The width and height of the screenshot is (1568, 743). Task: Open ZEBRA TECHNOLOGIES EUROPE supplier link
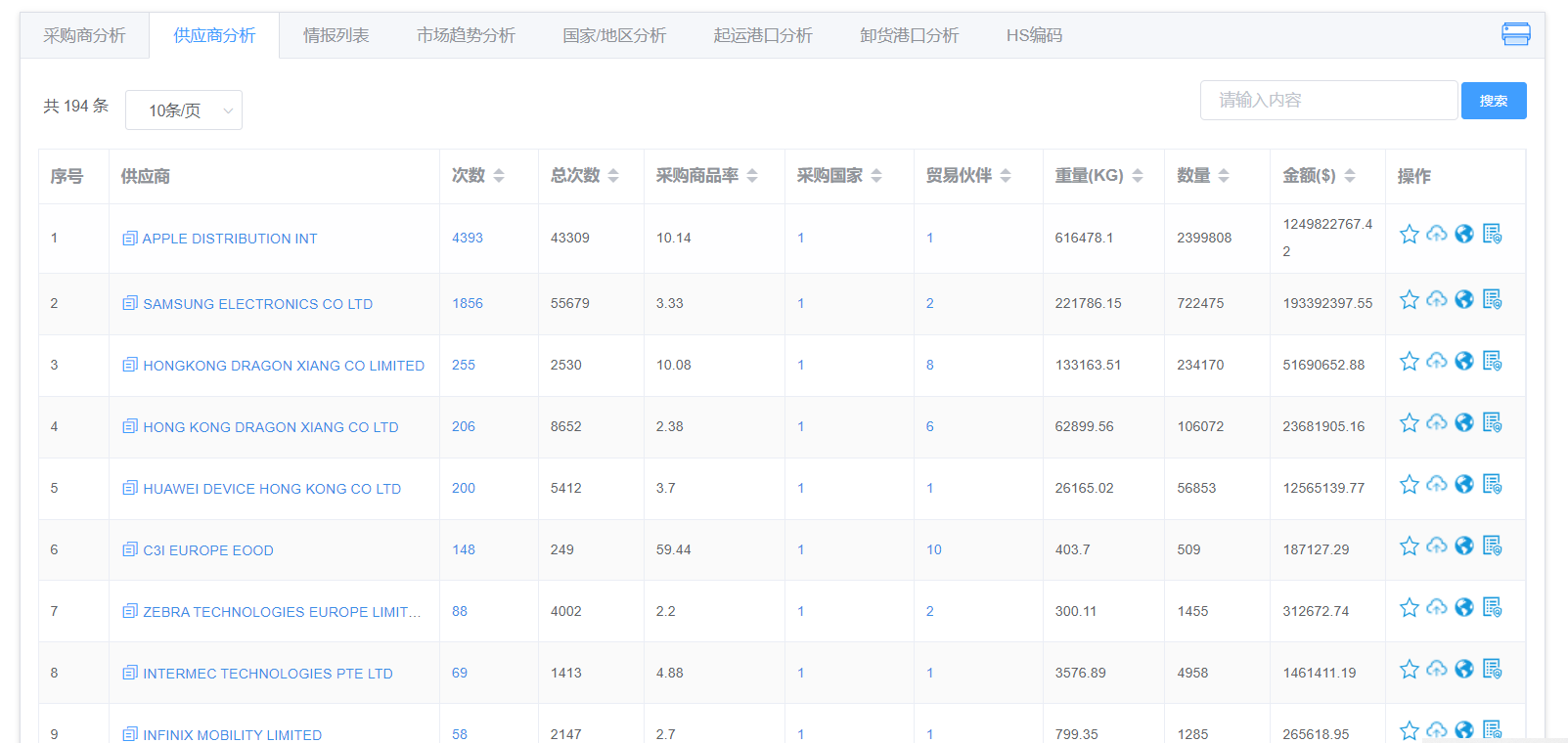point(282,612)
